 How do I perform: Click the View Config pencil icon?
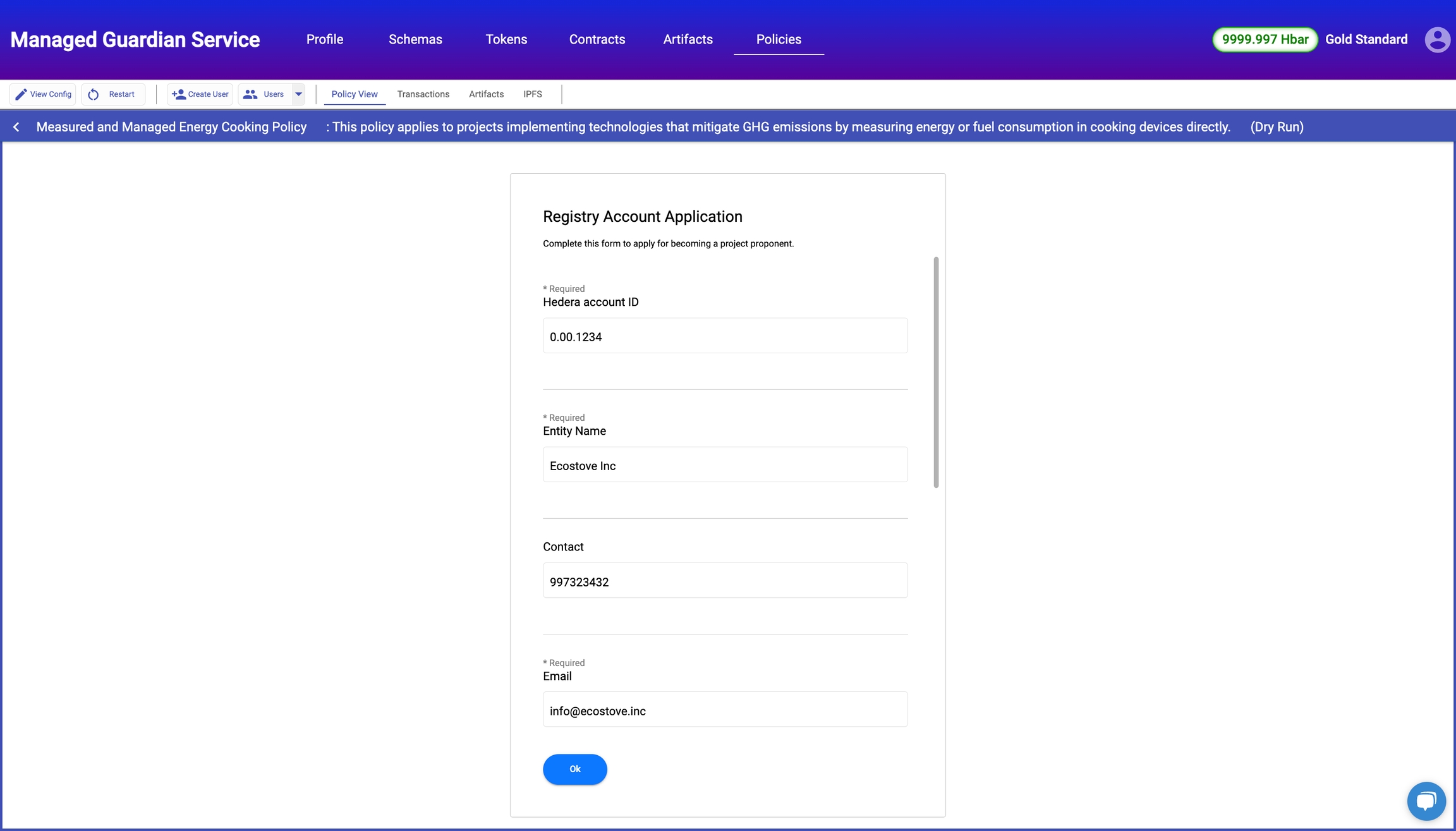click(21, 94)
